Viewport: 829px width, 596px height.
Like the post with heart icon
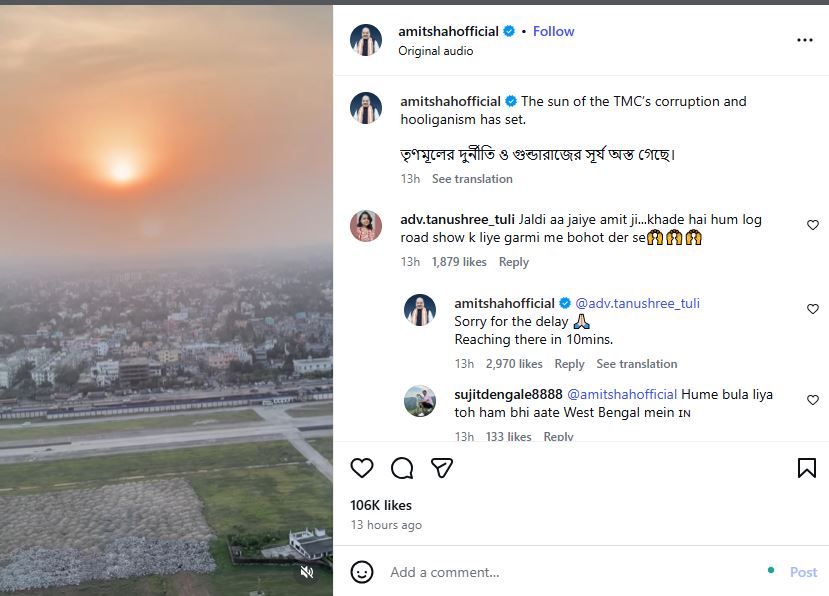(362, 468)
